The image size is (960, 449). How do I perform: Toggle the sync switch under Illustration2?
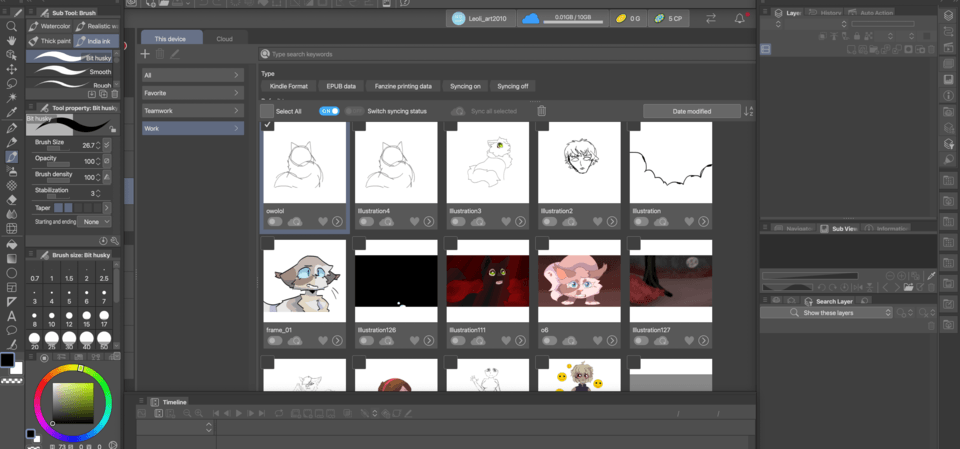[550, 222]
